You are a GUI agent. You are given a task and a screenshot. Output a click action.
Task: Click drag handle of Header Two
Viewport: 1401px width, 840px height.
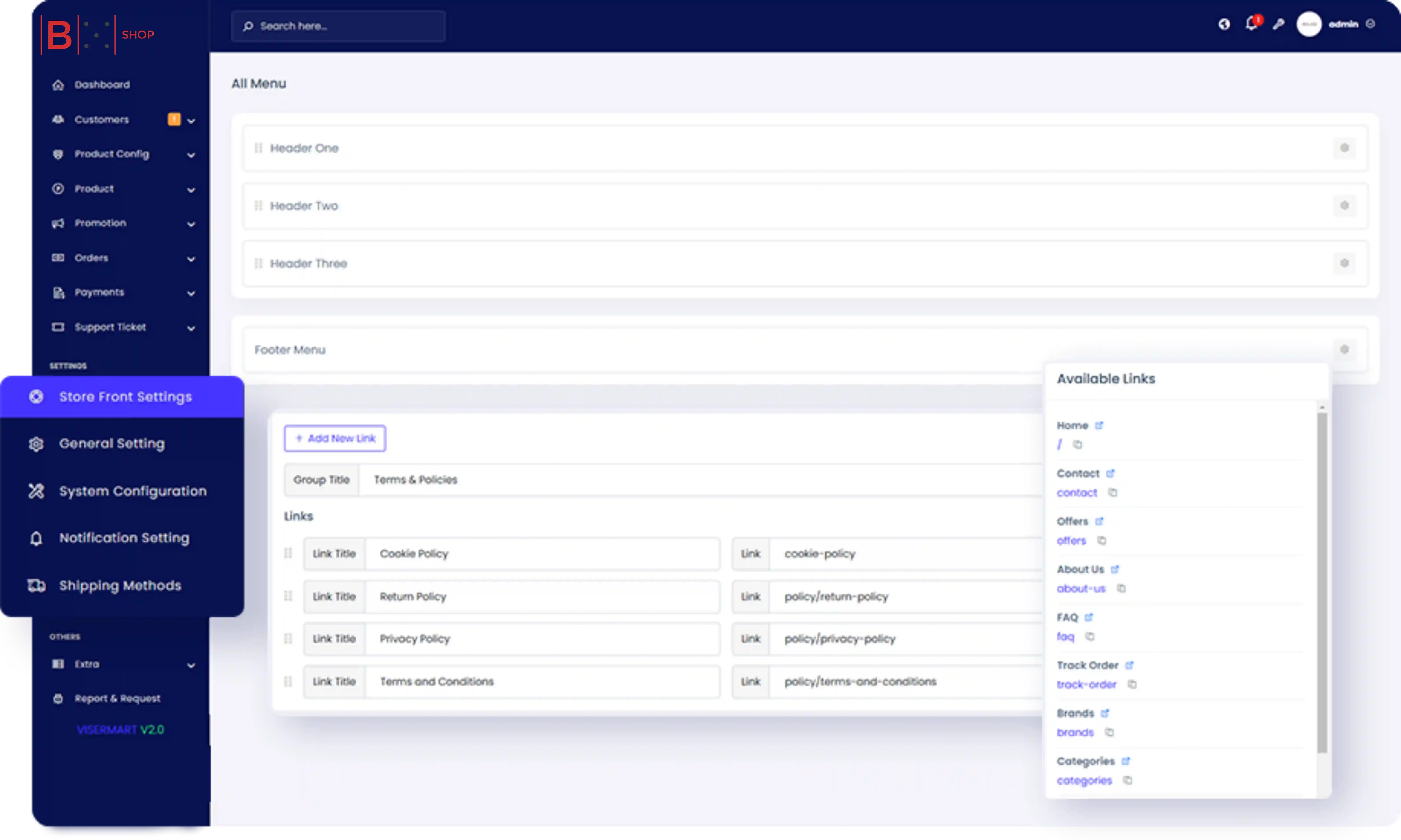coord(258,205)
